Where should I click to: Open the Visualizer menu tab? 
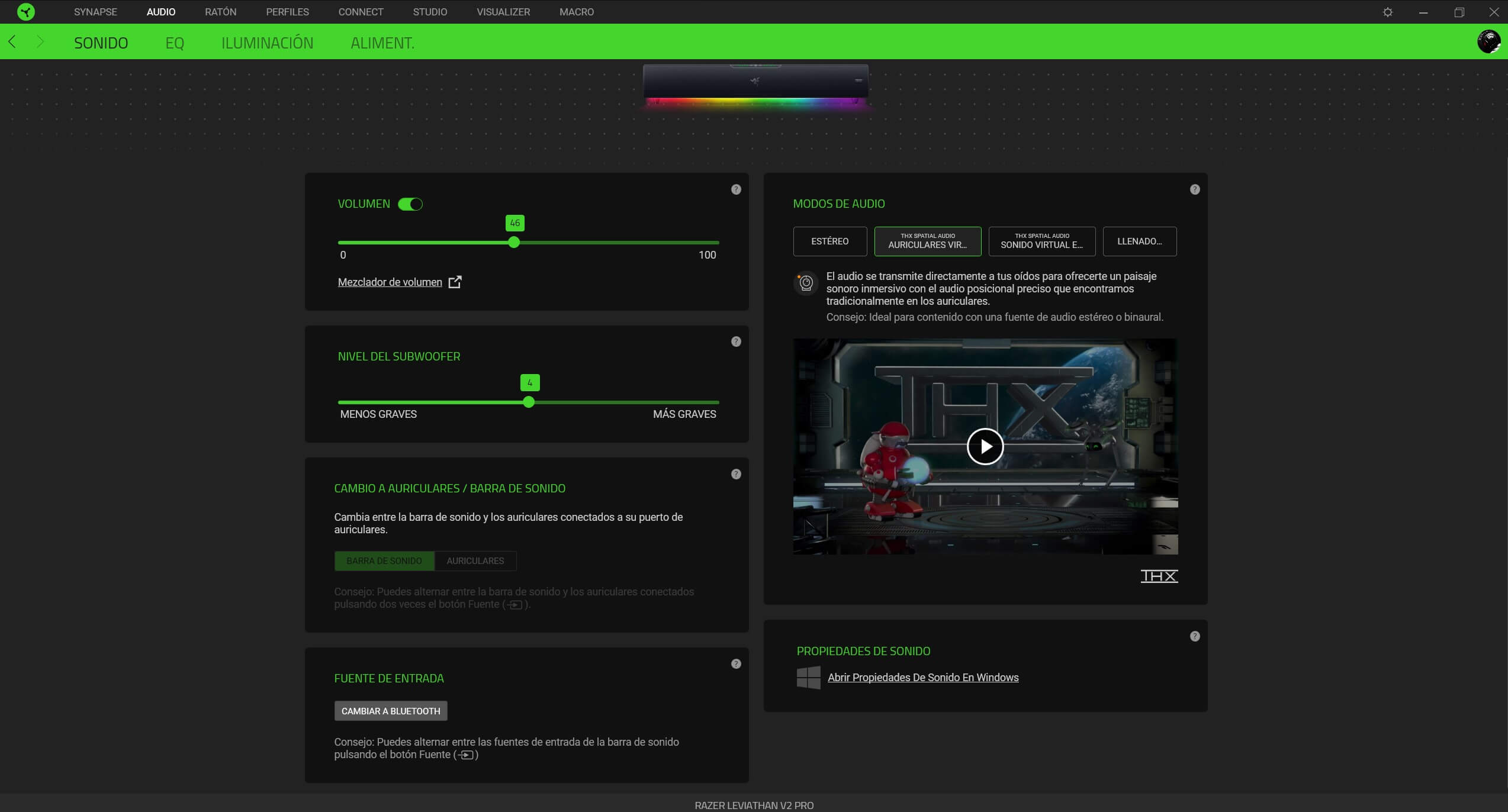[x=503, y=12]
